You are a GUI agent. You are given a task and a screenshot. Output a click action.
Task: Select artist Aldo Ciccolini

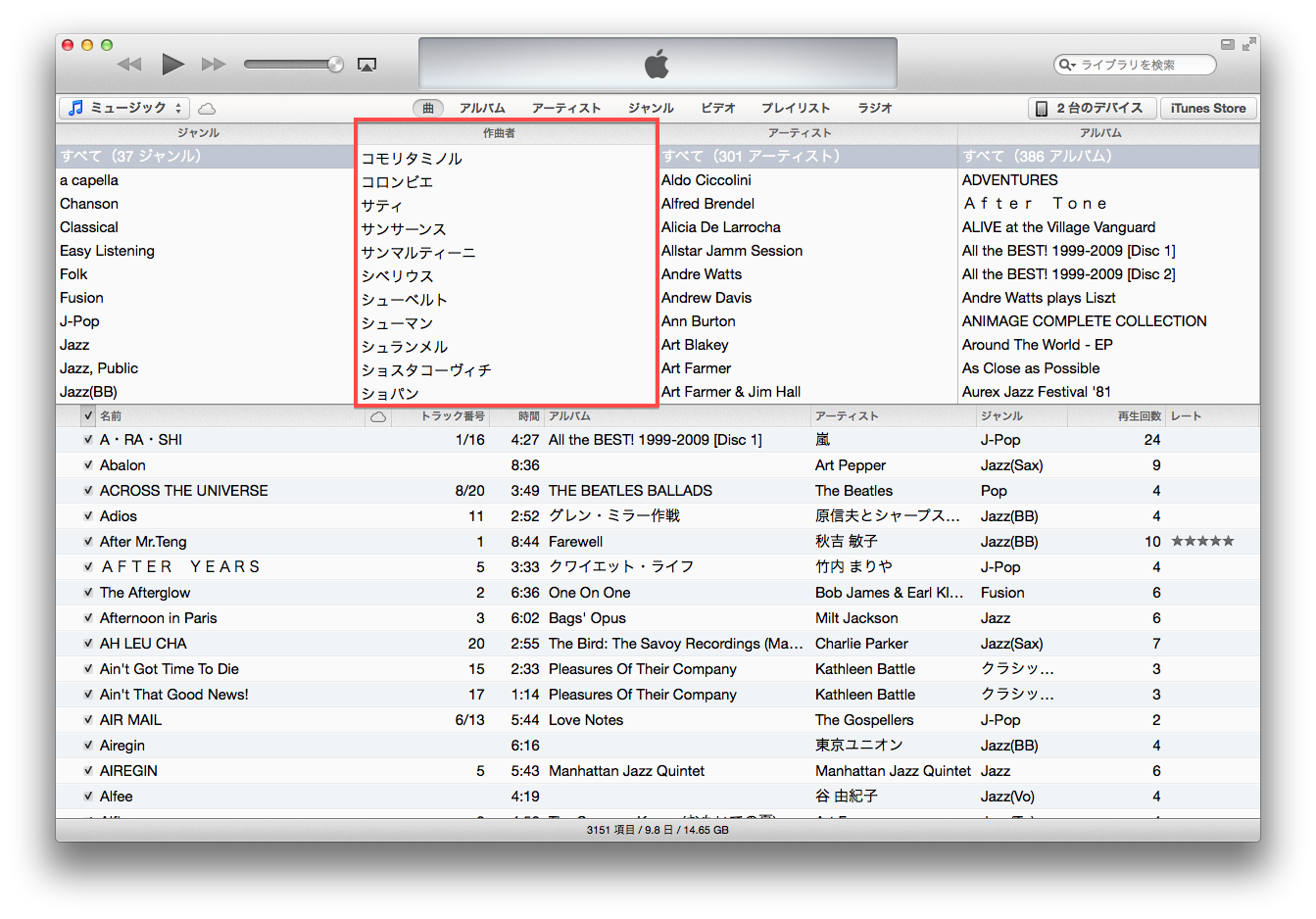(x=807, y=180)
